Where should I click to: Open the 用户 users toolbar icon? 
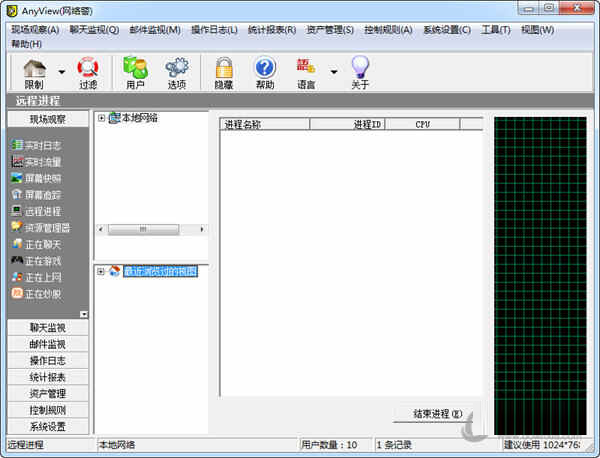(x=135, y=73)
